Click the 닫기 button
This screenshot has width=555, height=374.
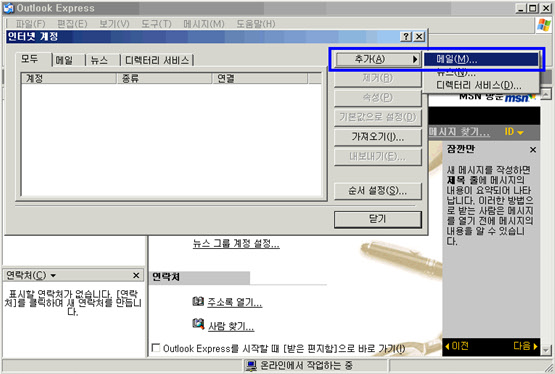click(378, 219)
